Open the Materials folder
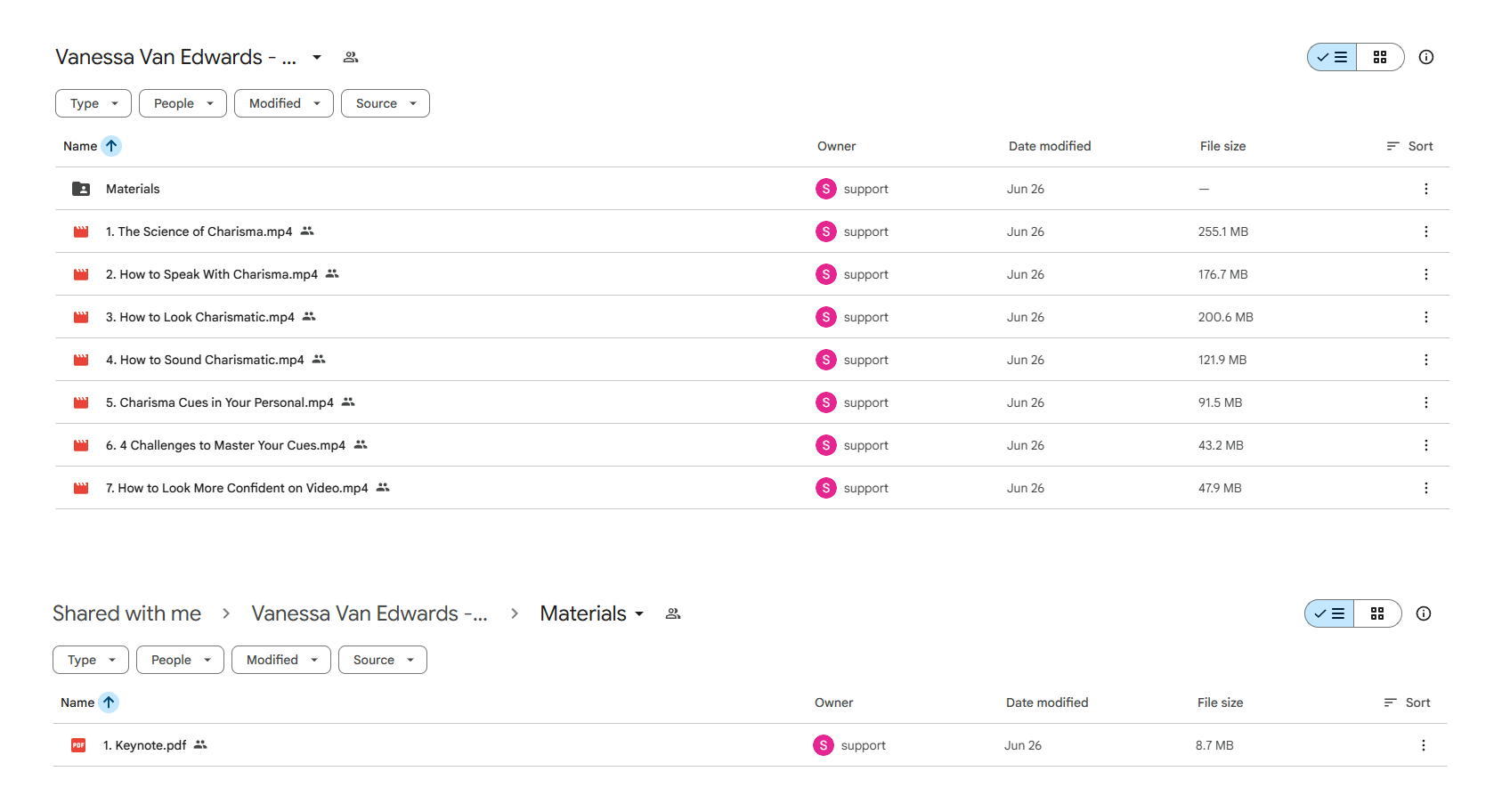The height and width of the screenshot is (812, 1510). 133,189
